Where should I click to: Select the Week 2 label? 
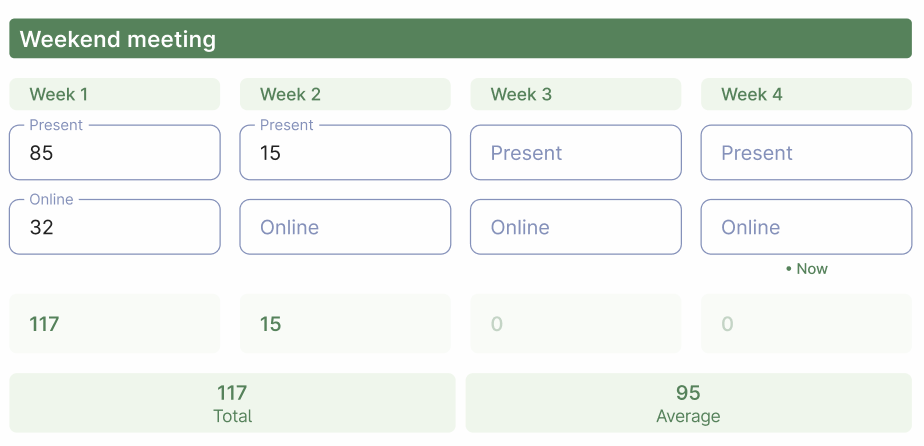[x=345, y=94]
